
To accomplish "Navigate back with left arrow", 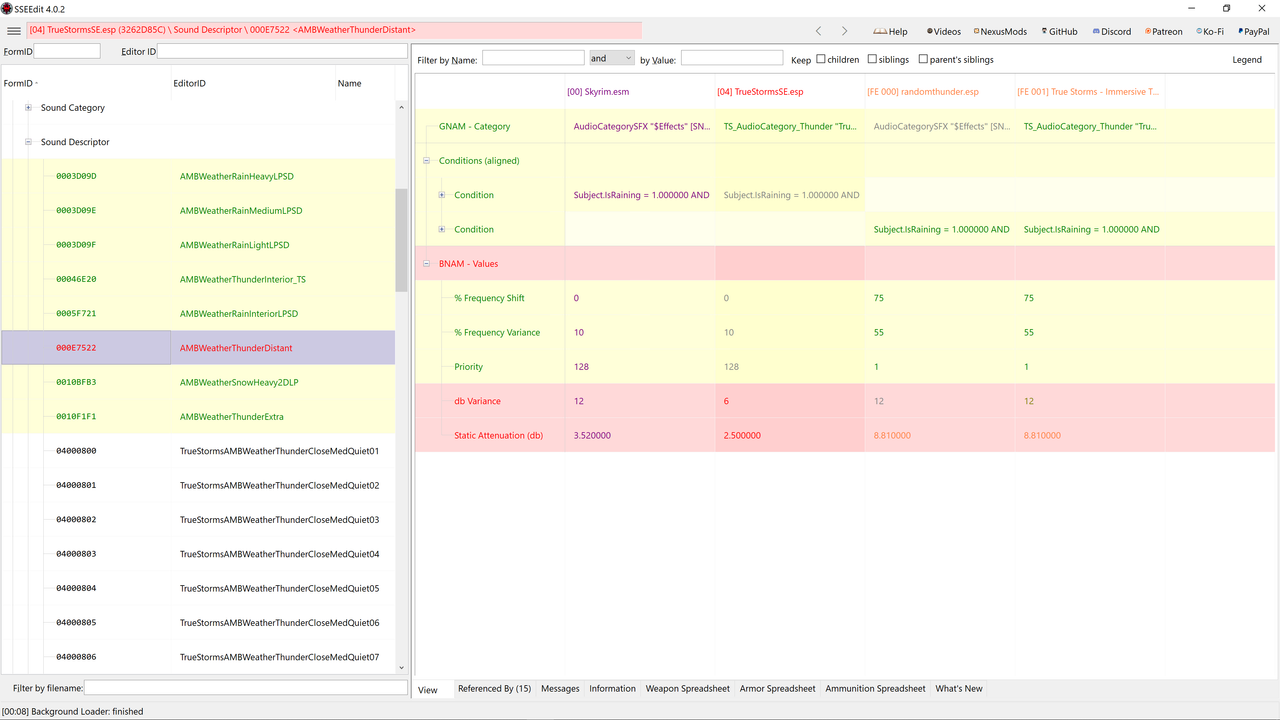I will point(818,31).
